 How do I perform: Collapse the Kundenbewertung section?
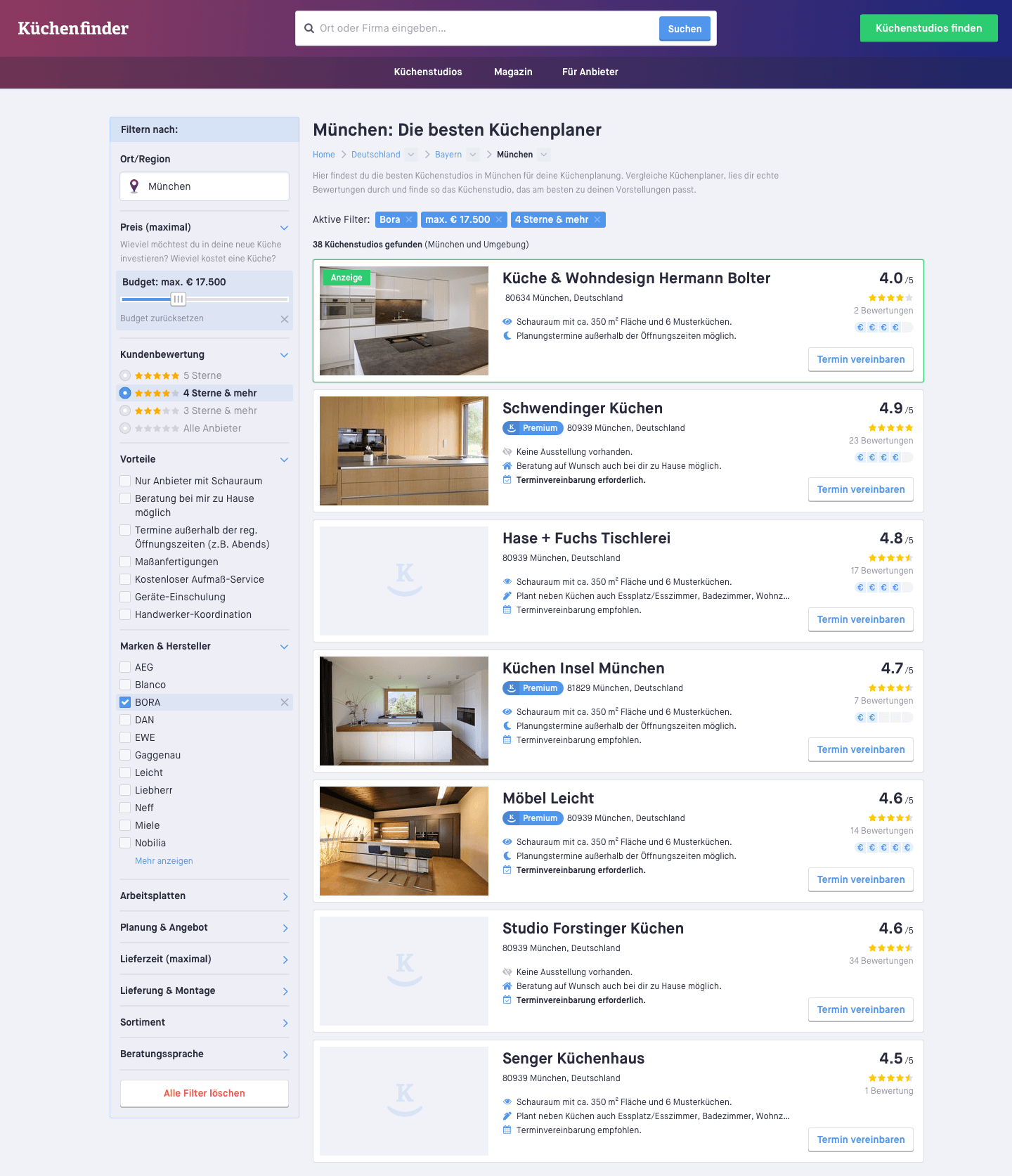pos(284,355)
